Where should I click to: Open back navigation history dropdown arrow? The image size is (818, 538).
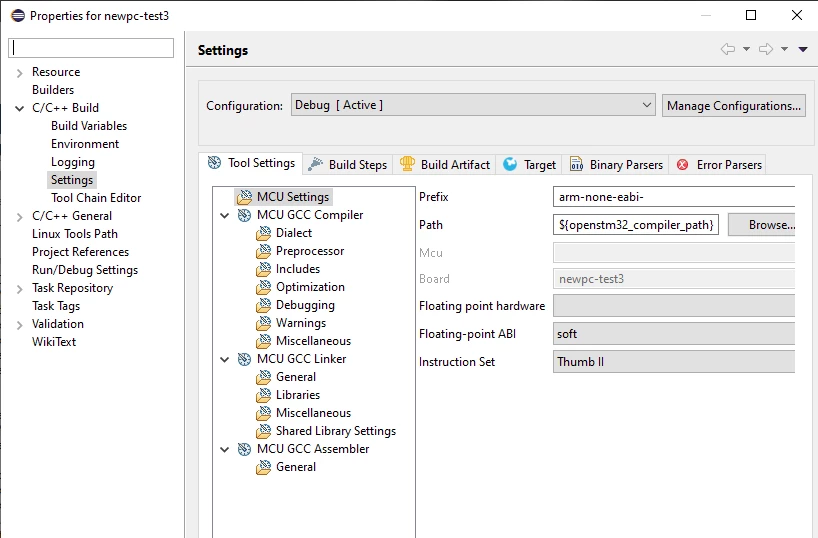(x=746, y=50)
